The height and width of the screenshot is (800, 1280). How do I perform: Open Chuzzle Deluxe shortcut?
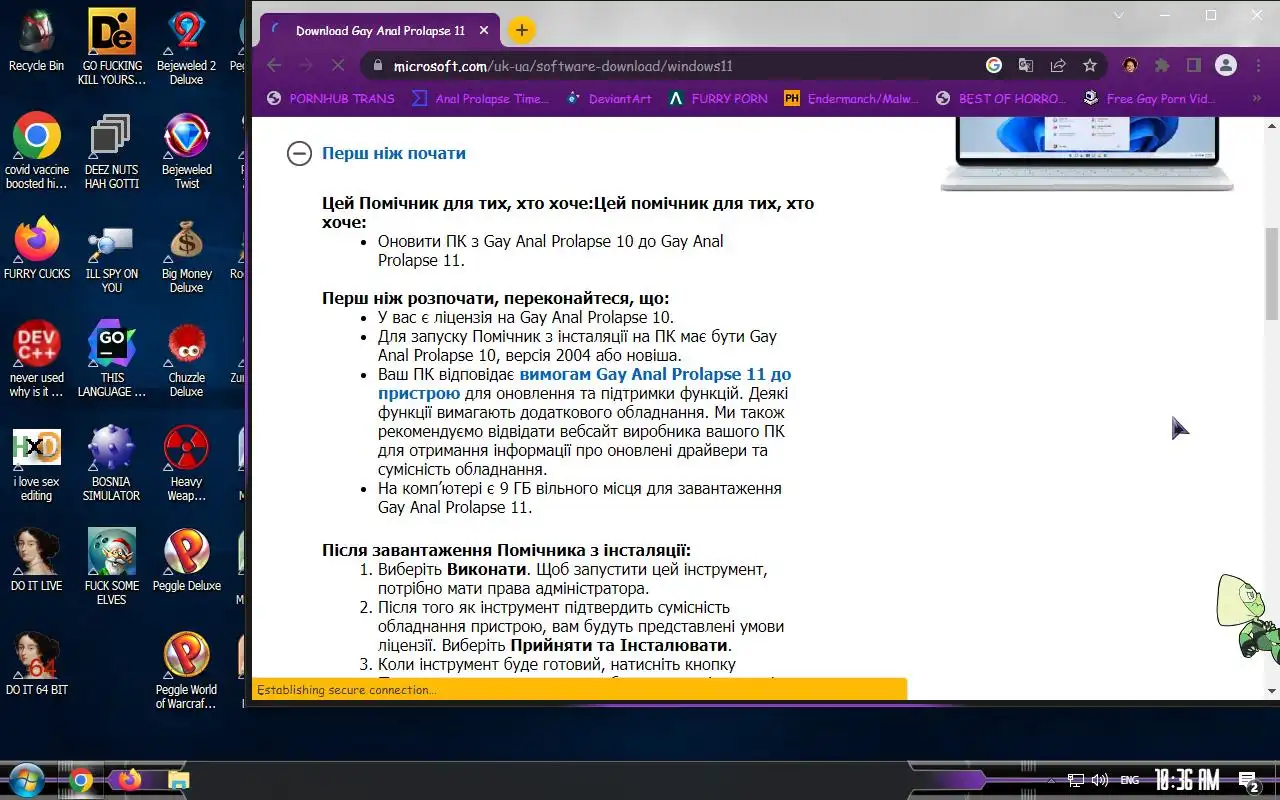[x=187, y=360]
